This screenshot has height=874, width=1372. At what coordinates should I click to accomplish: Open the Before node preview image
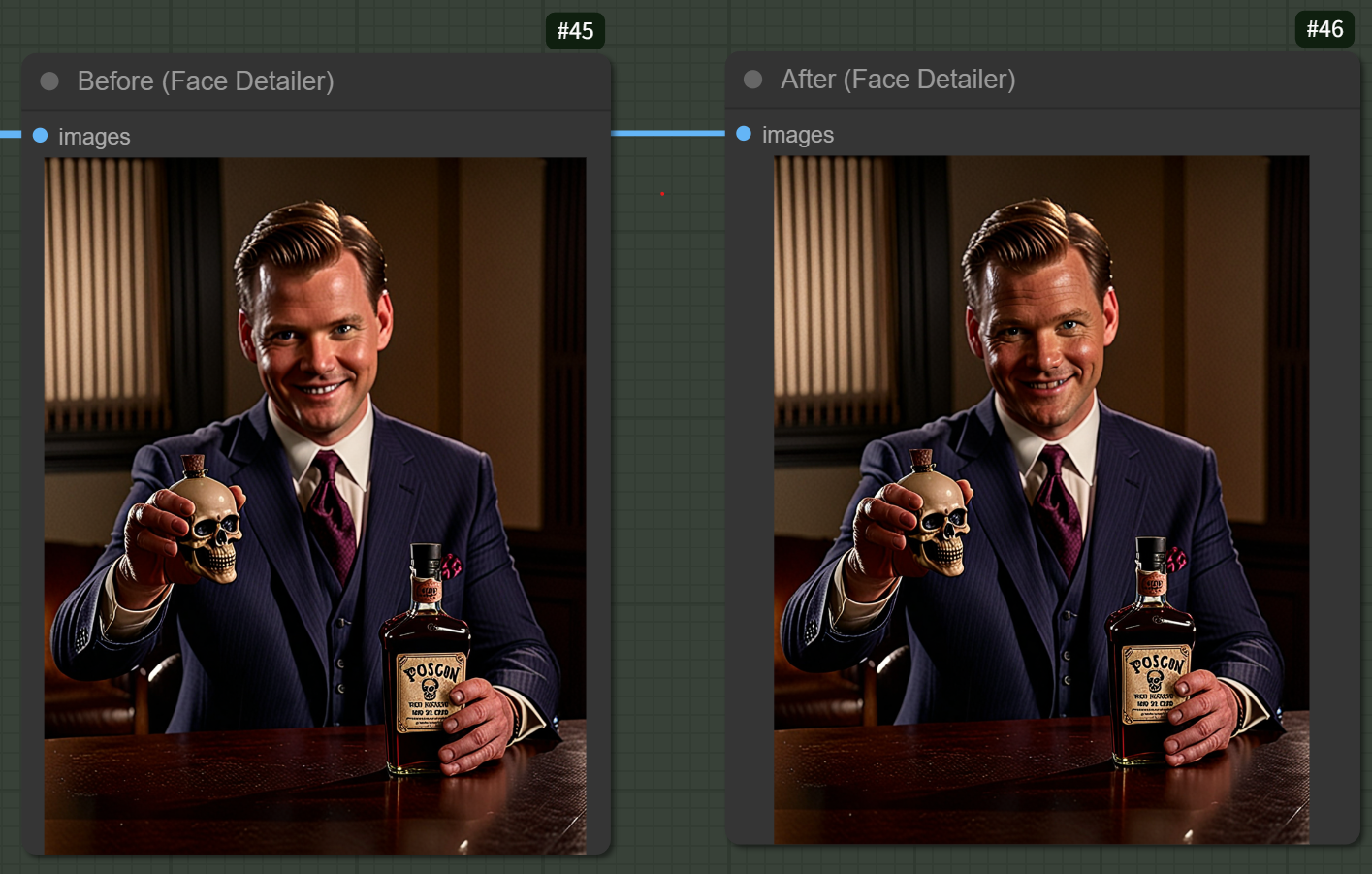(x=315, y=505)
